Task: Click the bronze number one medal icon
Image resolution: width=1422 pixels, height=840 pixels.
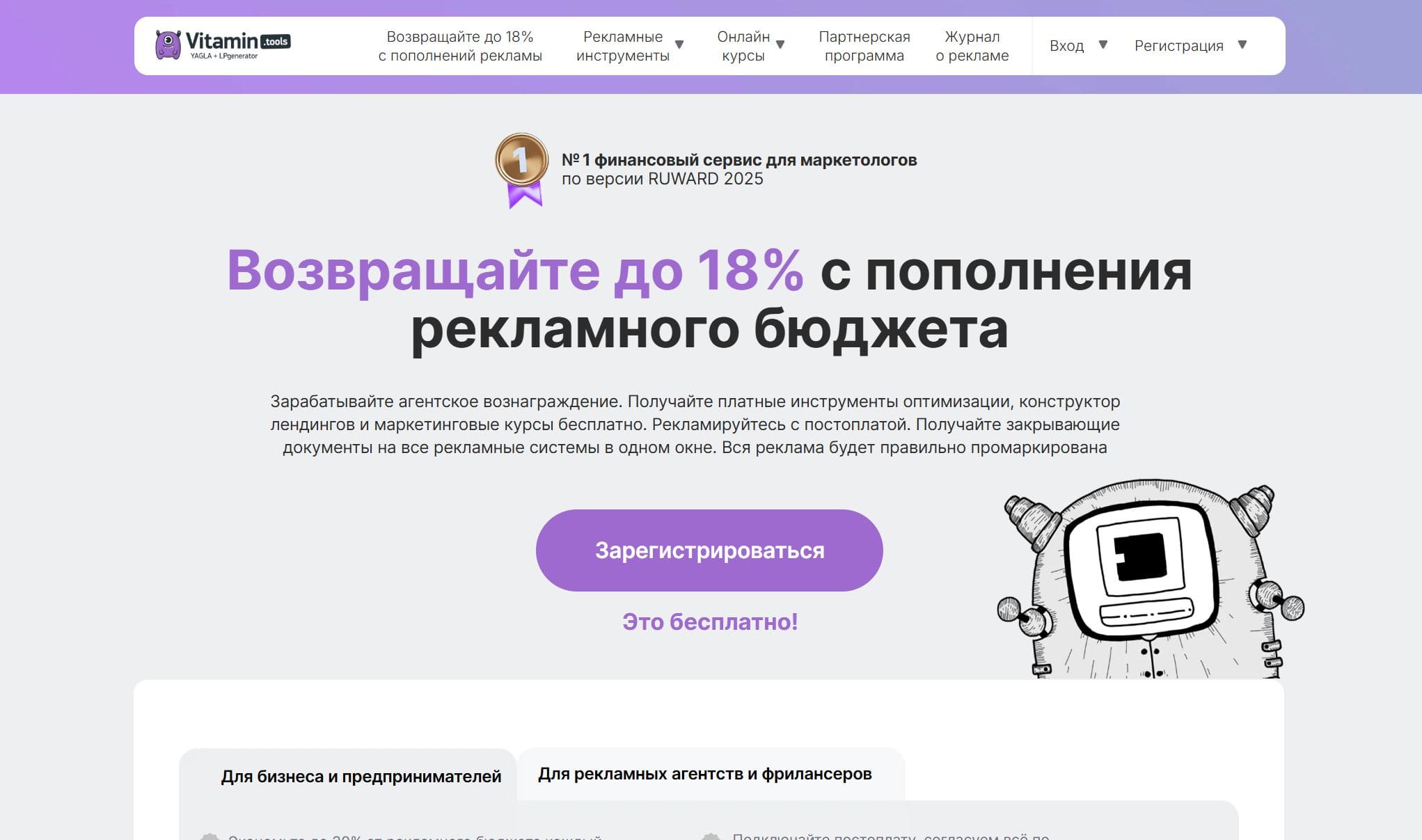Action: coord(521,159)
